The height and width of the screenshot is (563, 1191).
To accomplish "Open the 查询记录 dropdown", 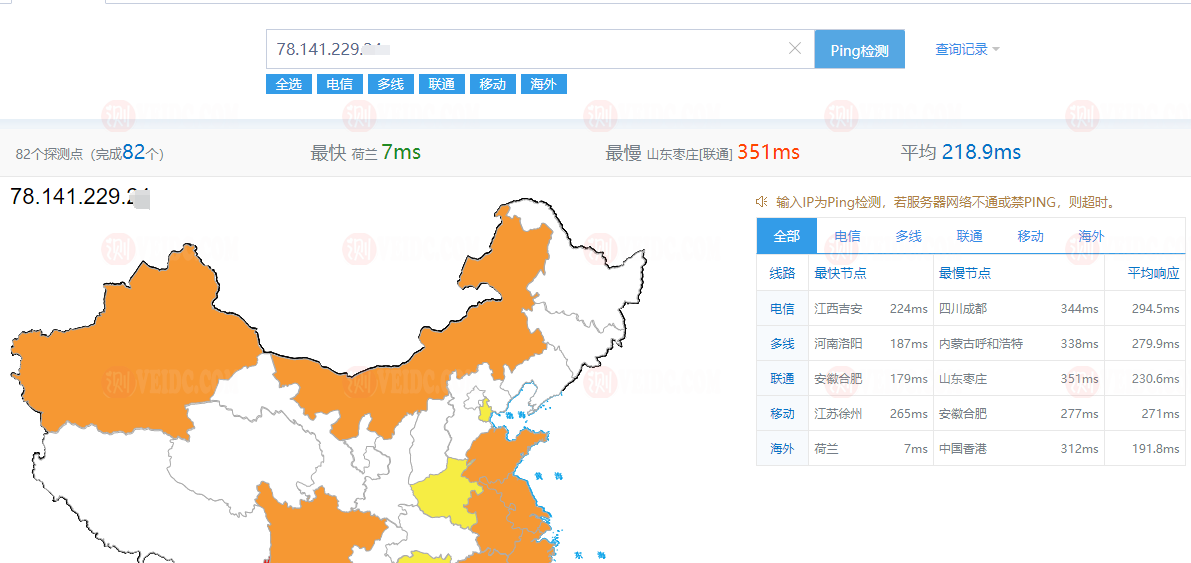I will [x=967, y=49].
